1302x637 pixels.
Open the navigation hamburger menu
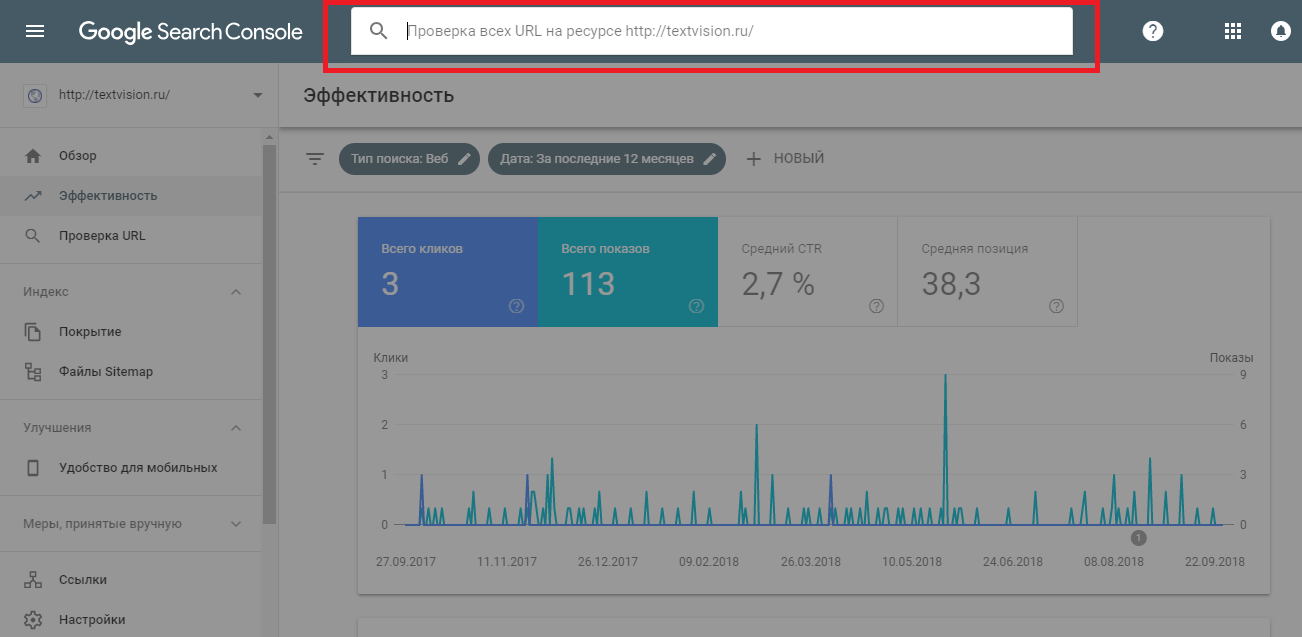[x=35, y=30]
